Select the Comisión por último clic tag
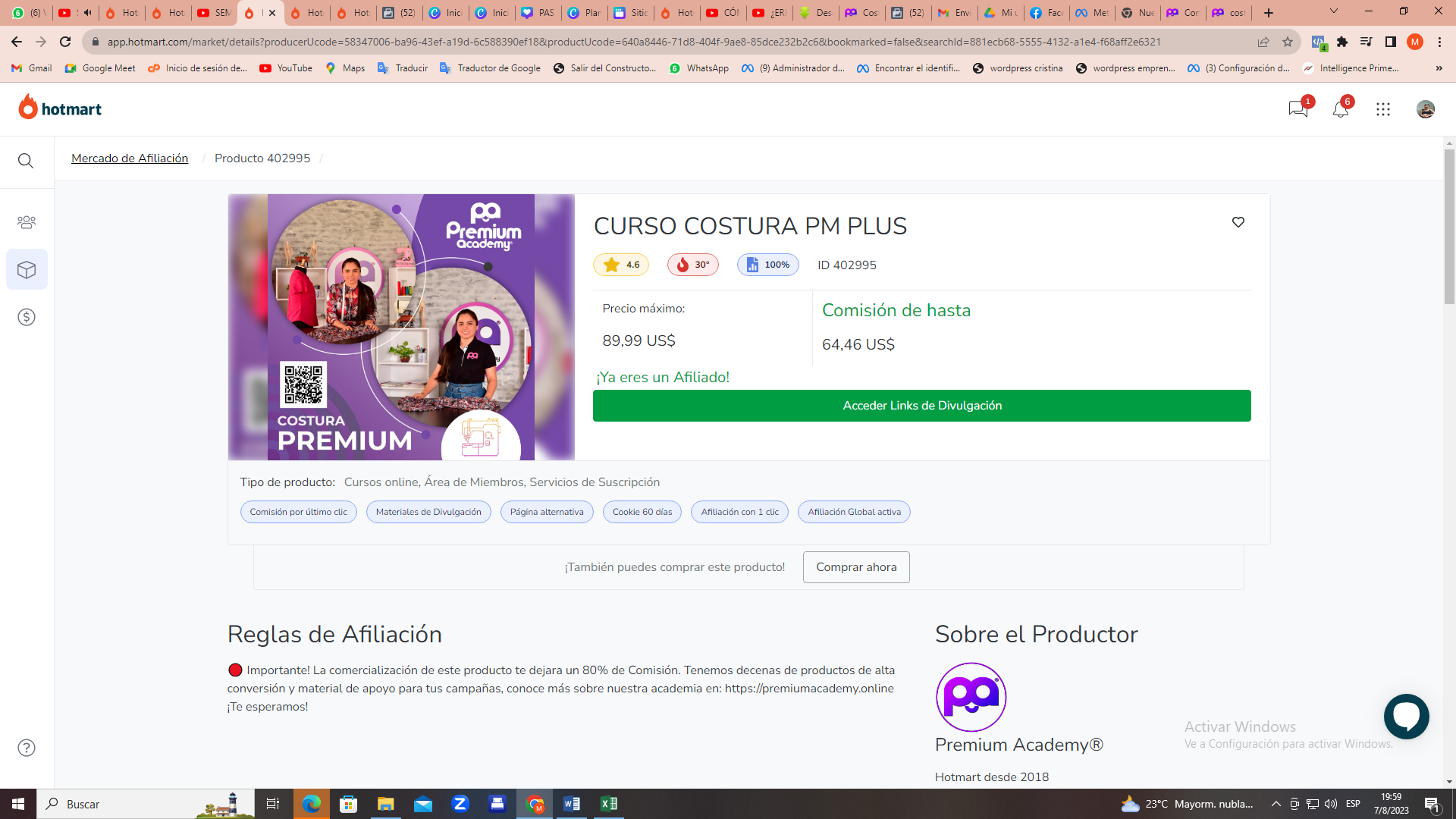The width and height of the screenshot is (1456, 819). (299, 512)
